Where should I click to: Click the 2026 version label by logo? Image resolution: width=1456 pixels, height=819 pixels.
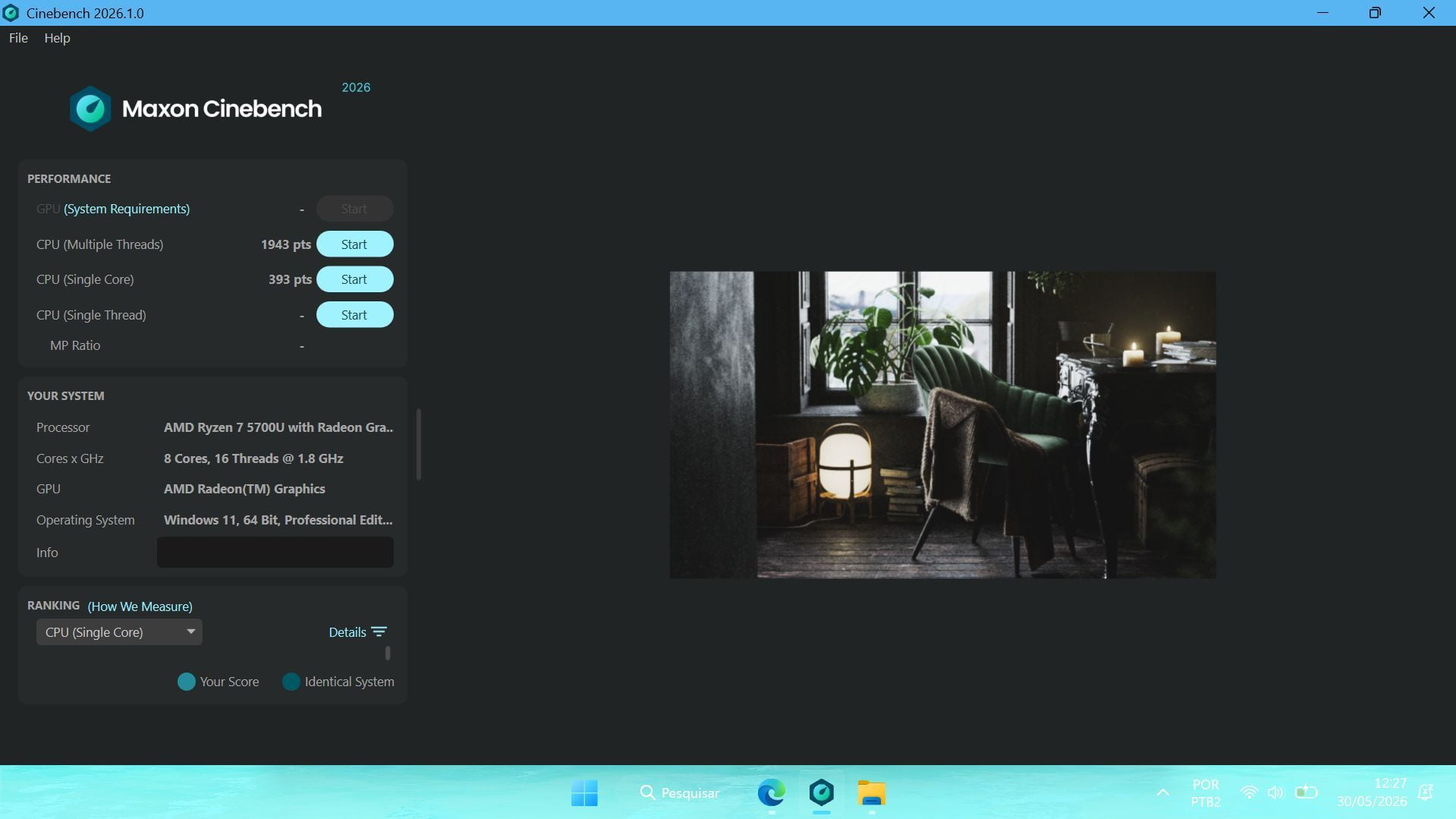pos(356,87)
